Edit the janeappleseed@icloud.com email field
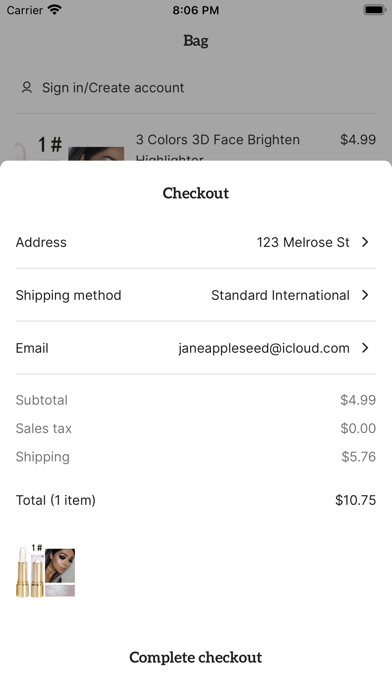Screen dimensions: 392x696 [264, 348]
